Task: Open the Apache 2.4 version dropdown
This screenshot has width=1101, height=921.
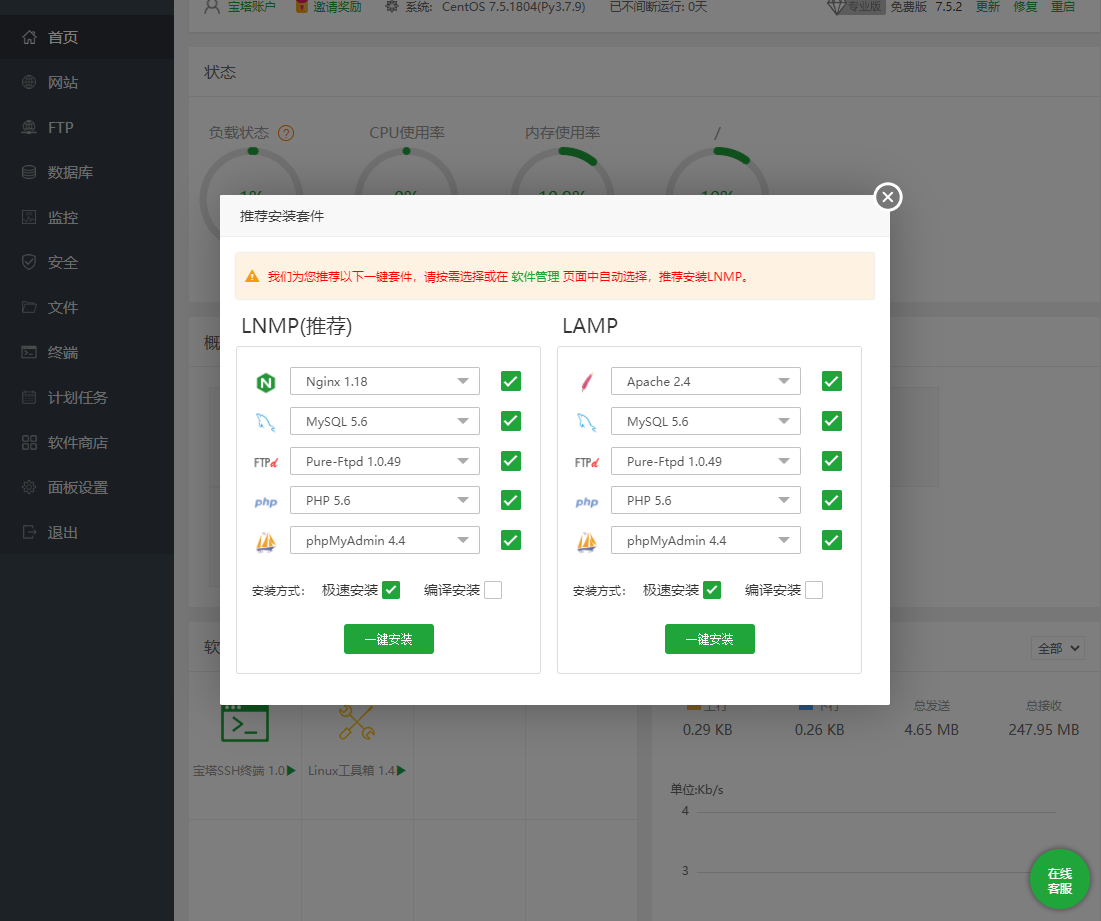Action: 706,381
